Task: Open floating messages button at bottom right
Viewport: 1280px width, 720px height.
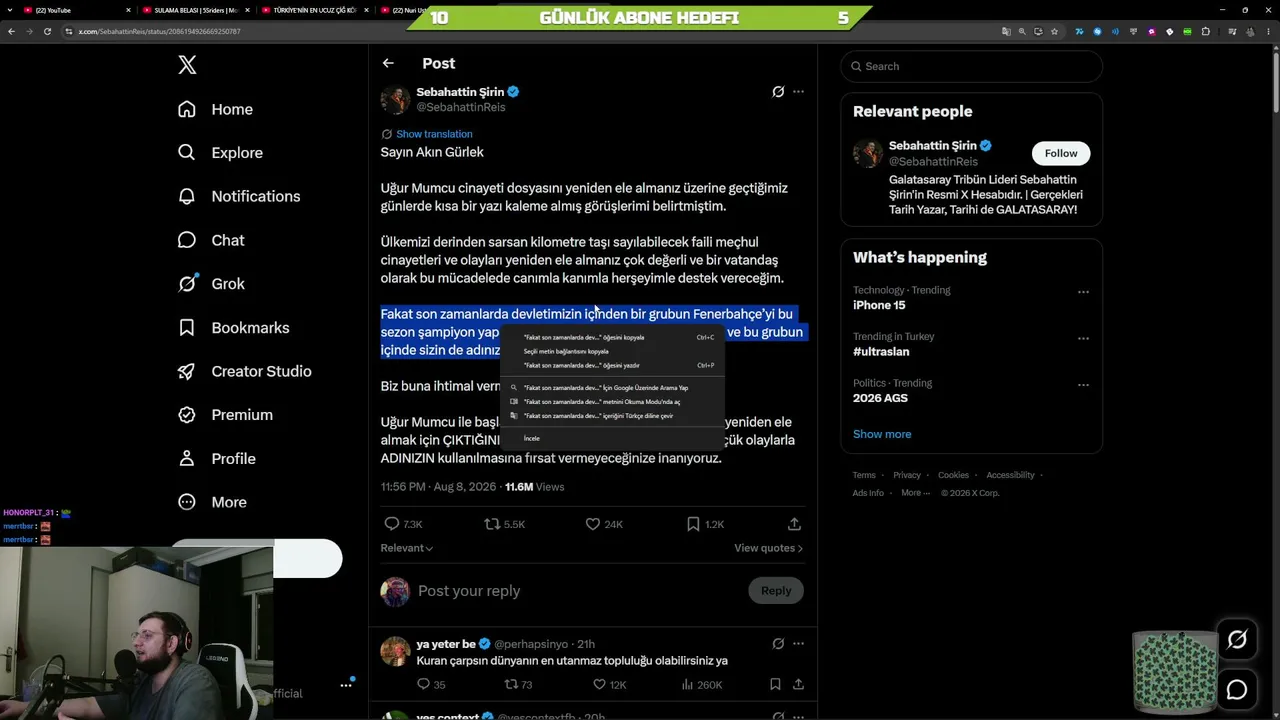Action: [1237, 690]
